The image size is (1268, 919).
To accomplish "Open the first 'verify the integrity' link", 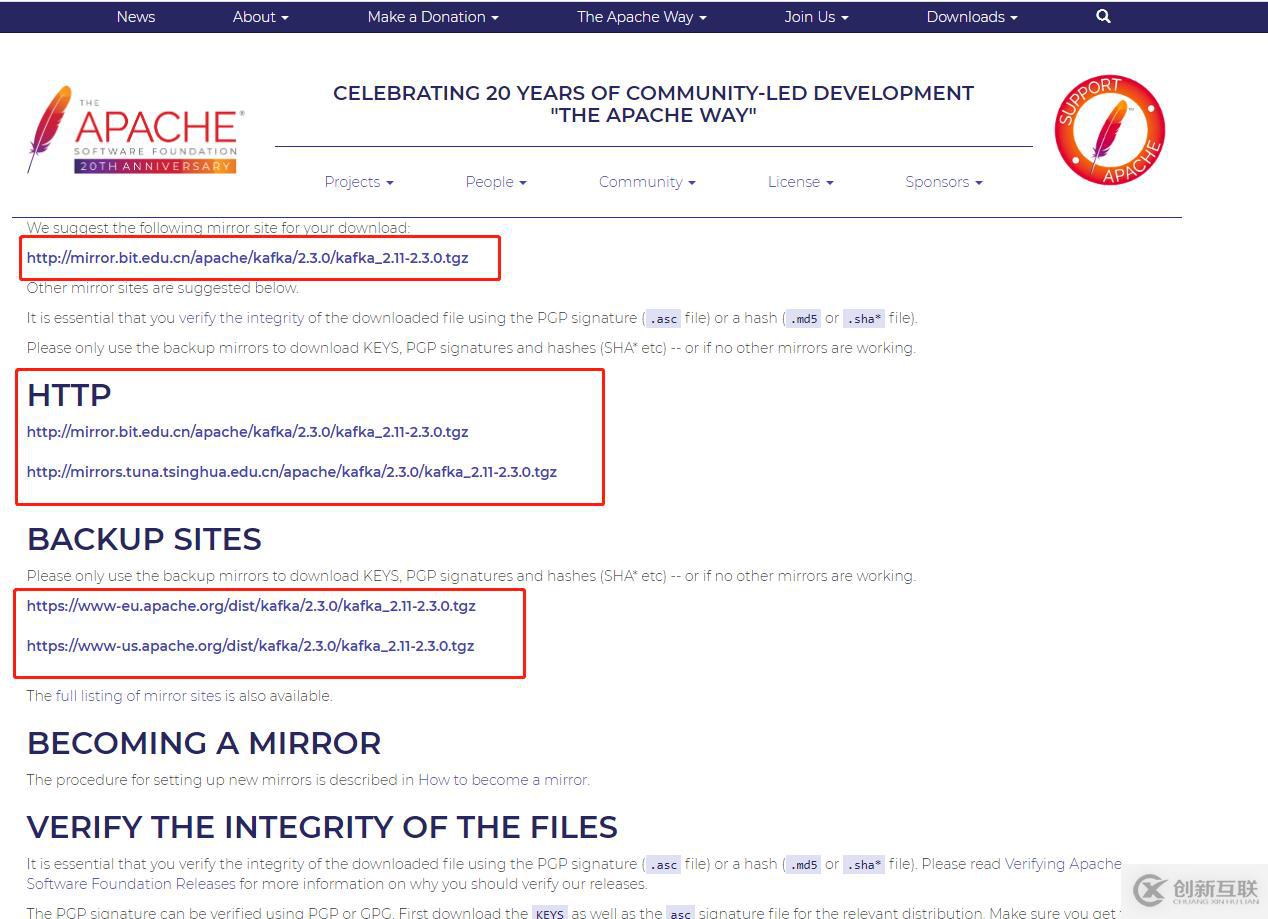I will tap(241, 318).
